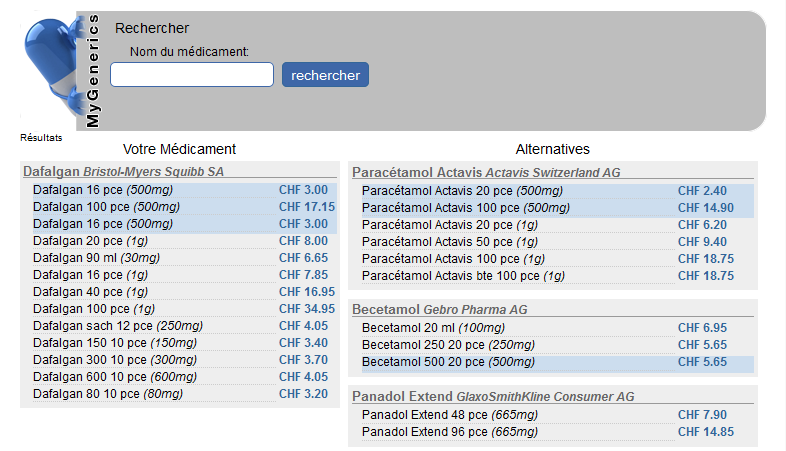Select Paracétamol Actavis 20 pce (500mg) row
Viewport: 786px width, 451px height.
[x=557, y=191]
